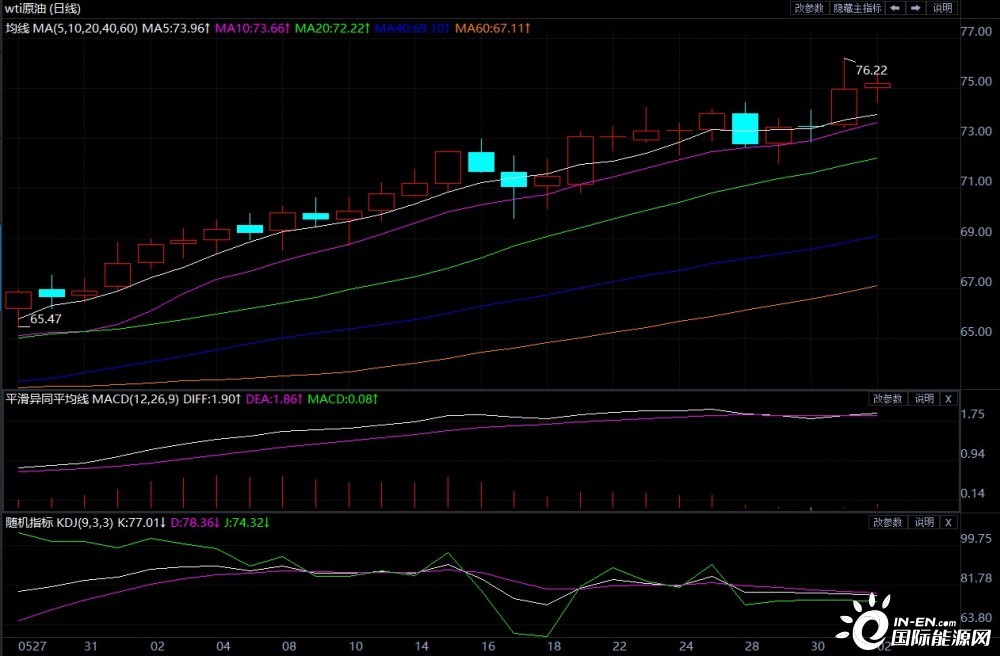Select the MA5:73.96 legend label
The height and width of the screenshot is (656, 1000).
coord(175,29)
